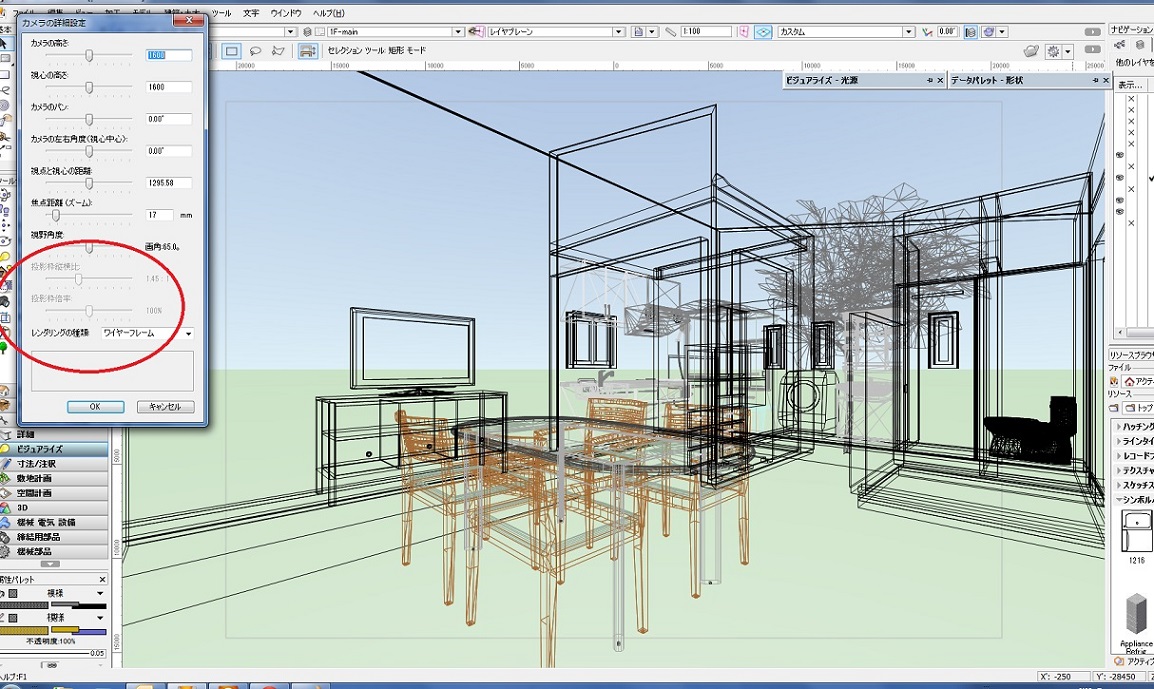Select the lasso selection mode icon

pos(256,51)
